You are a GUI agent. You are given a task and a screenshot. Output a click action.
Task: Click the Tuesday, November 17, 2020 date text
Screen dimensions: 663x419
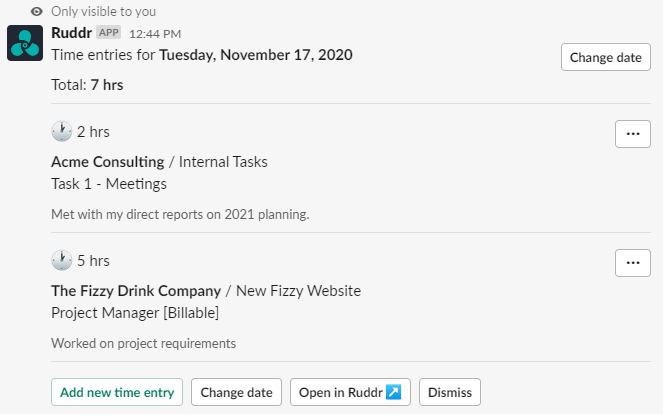click(256, 54)
